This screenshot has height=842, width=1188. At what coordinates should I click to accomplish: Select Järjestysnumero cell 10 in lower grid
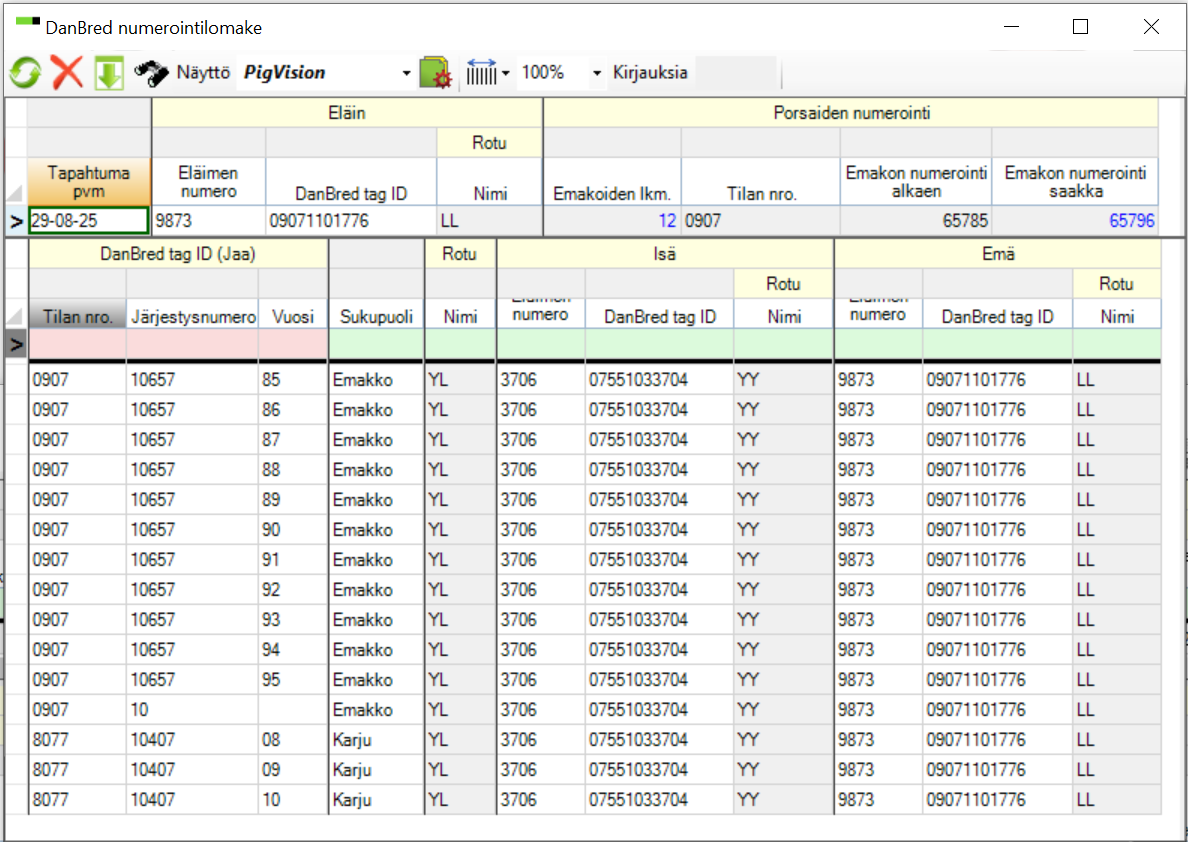point(192,709)
